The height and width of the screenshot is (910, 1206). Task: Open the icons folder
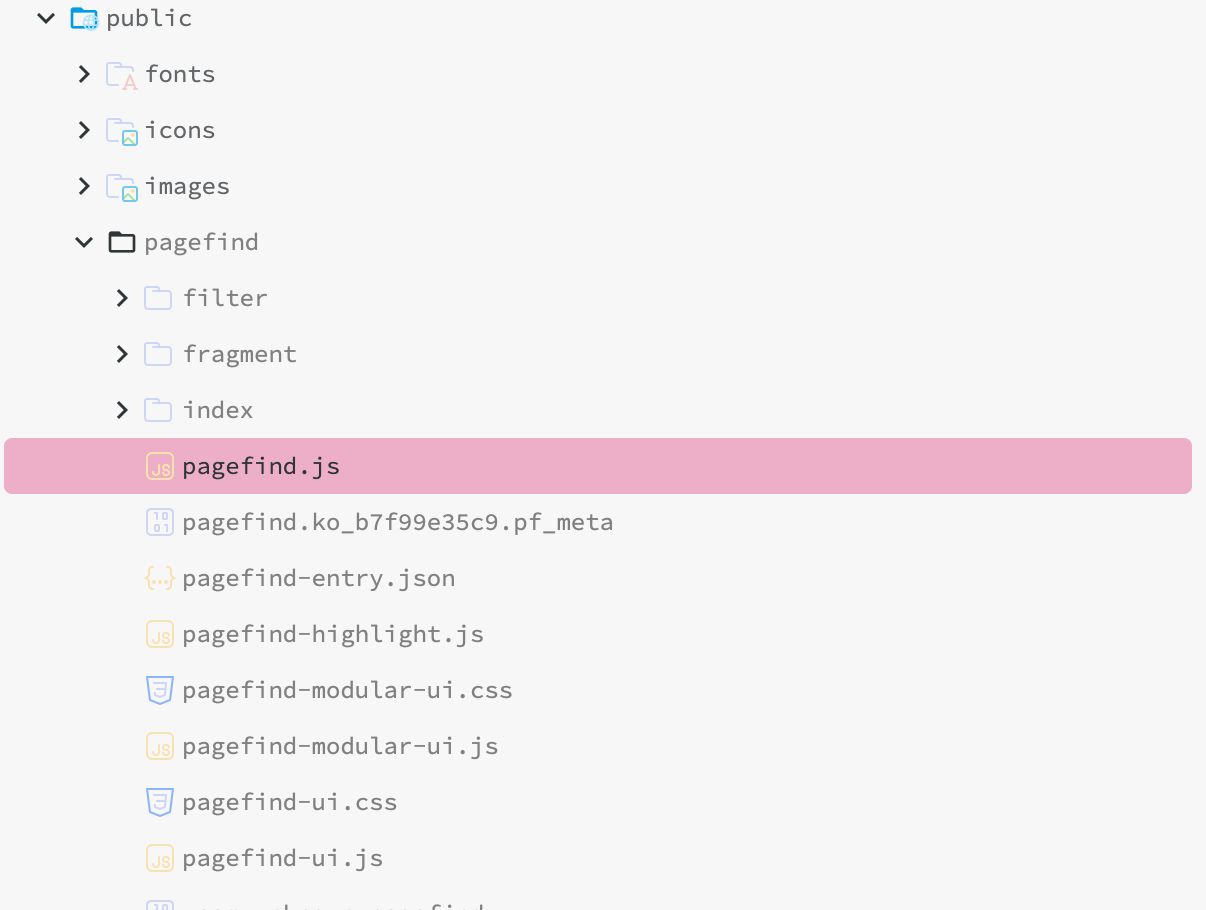click(x=181, y=130)
